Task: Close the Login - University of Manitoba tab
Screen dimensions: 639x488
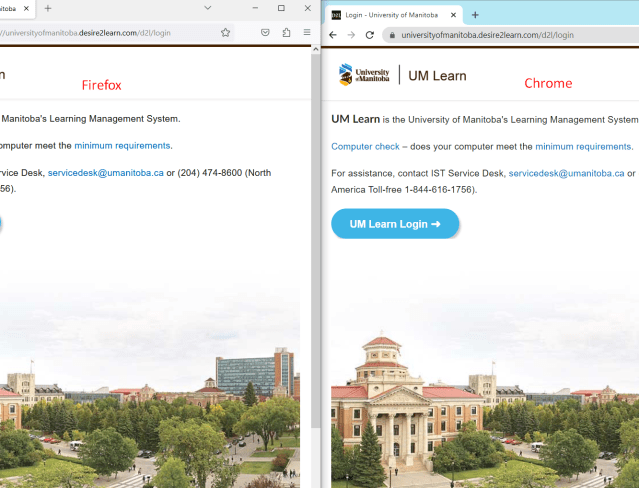Action: 453,15
